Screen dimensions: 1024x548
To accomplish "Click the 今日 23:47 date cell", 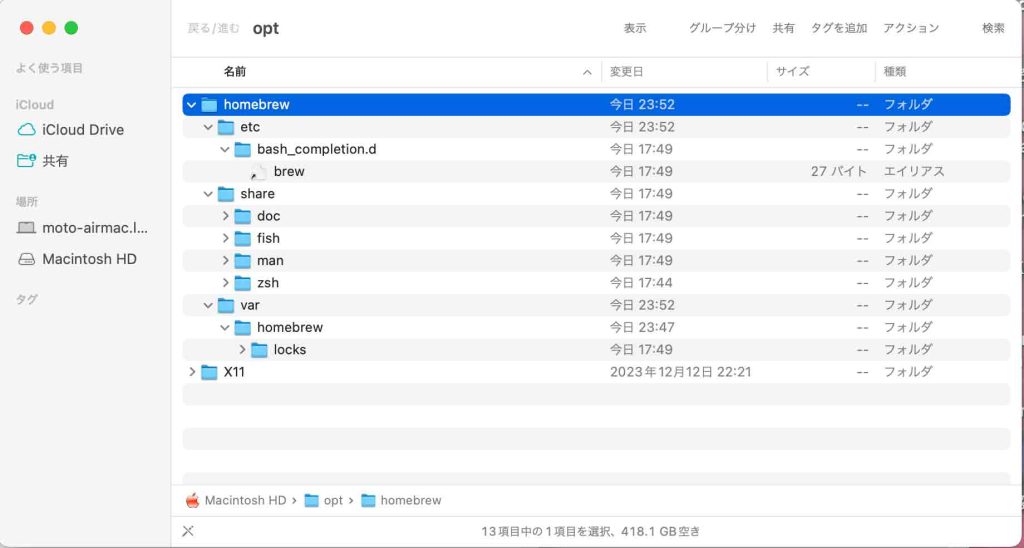I will pos(642,327).
